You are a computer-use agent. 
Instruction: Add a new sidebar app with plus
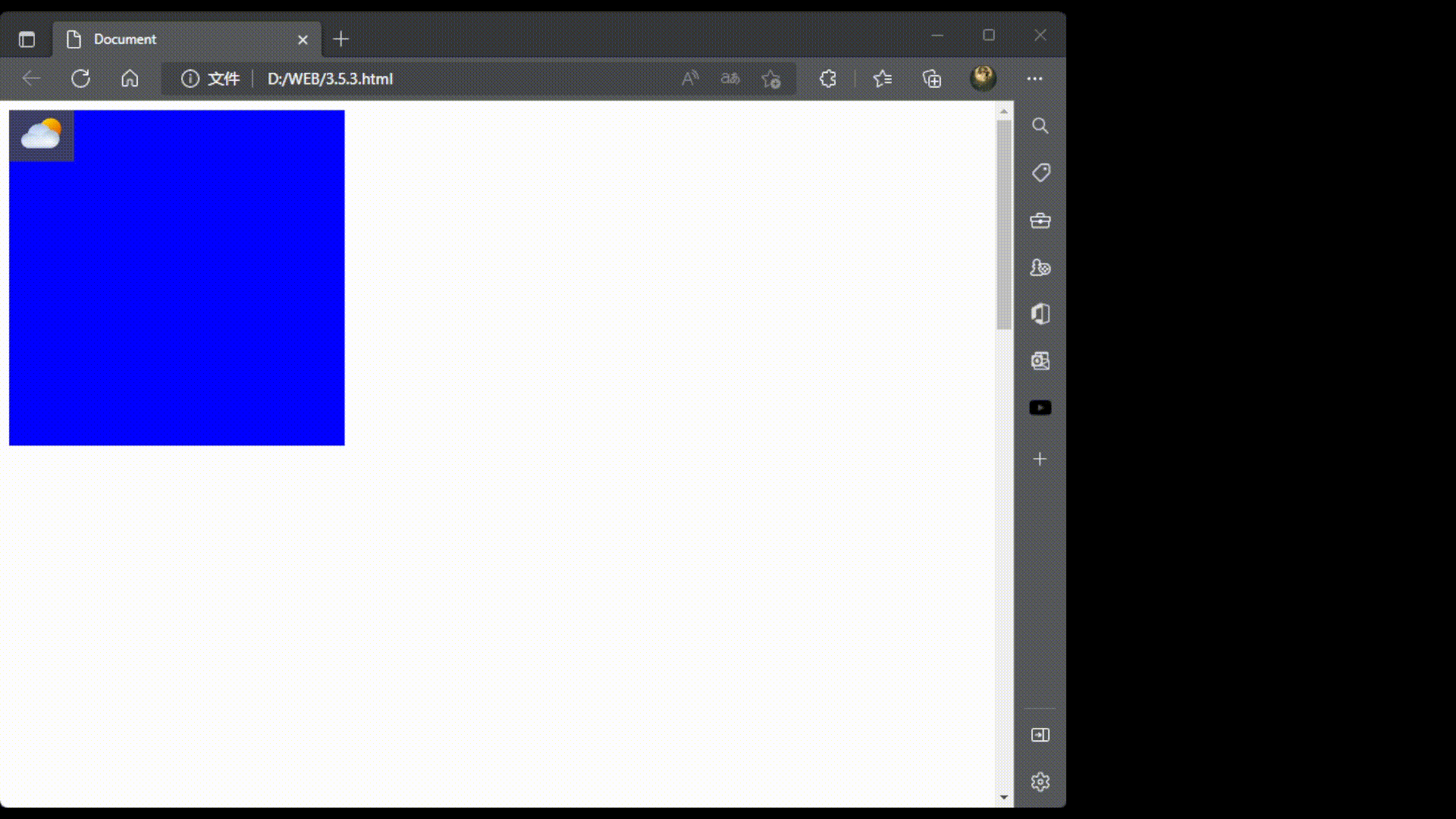(x=1040, y=459)
